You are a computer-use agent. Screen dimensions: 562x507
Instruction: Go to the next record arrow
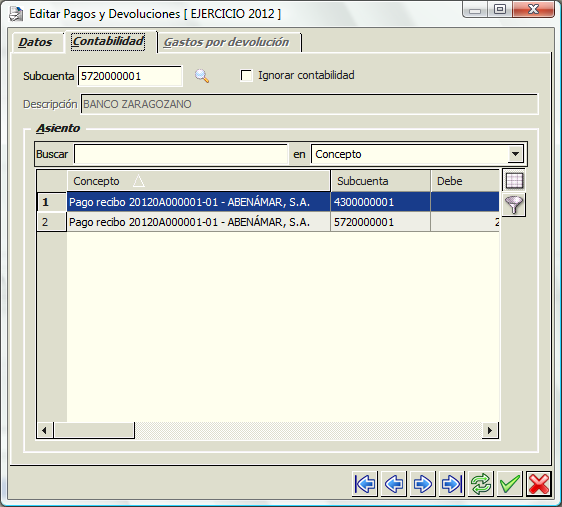[x=423, y=484]
